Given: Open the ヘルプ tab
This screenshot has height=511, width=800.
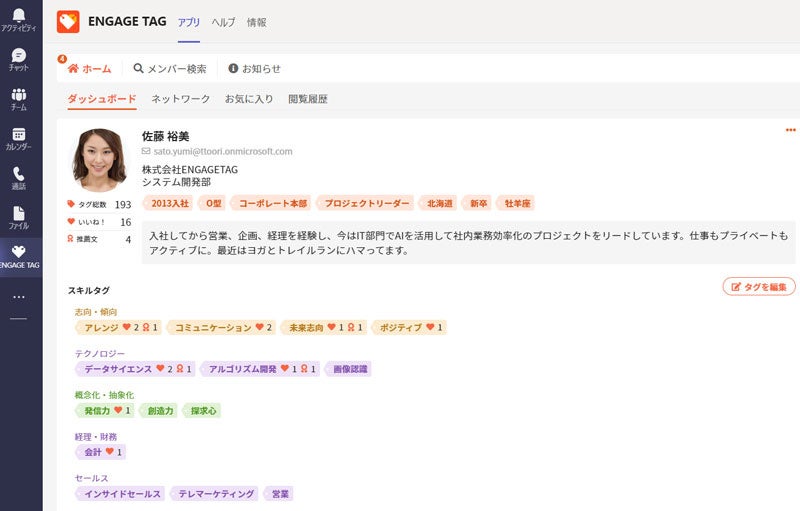Looking at the screenshot, I should pos(223,22).
